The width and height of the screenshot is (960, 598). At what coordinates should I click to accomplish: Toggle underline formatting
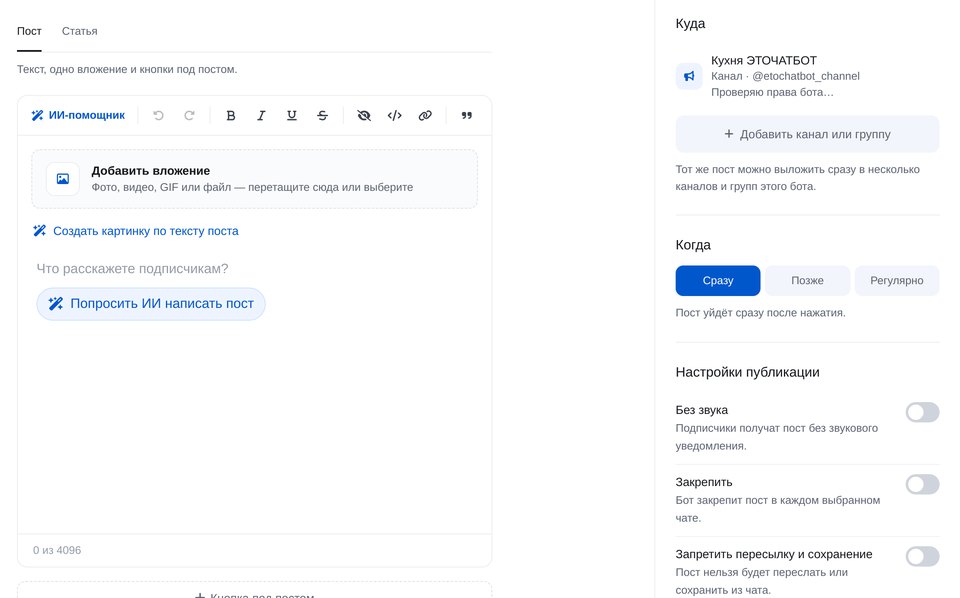point(292,115)
